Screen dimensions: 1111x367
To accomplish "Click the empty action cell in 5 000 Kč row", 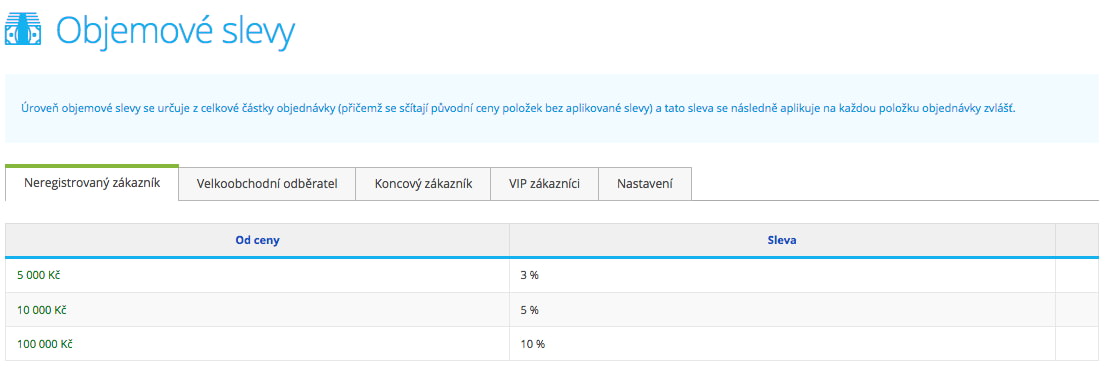I will [x=1077, y=275].
